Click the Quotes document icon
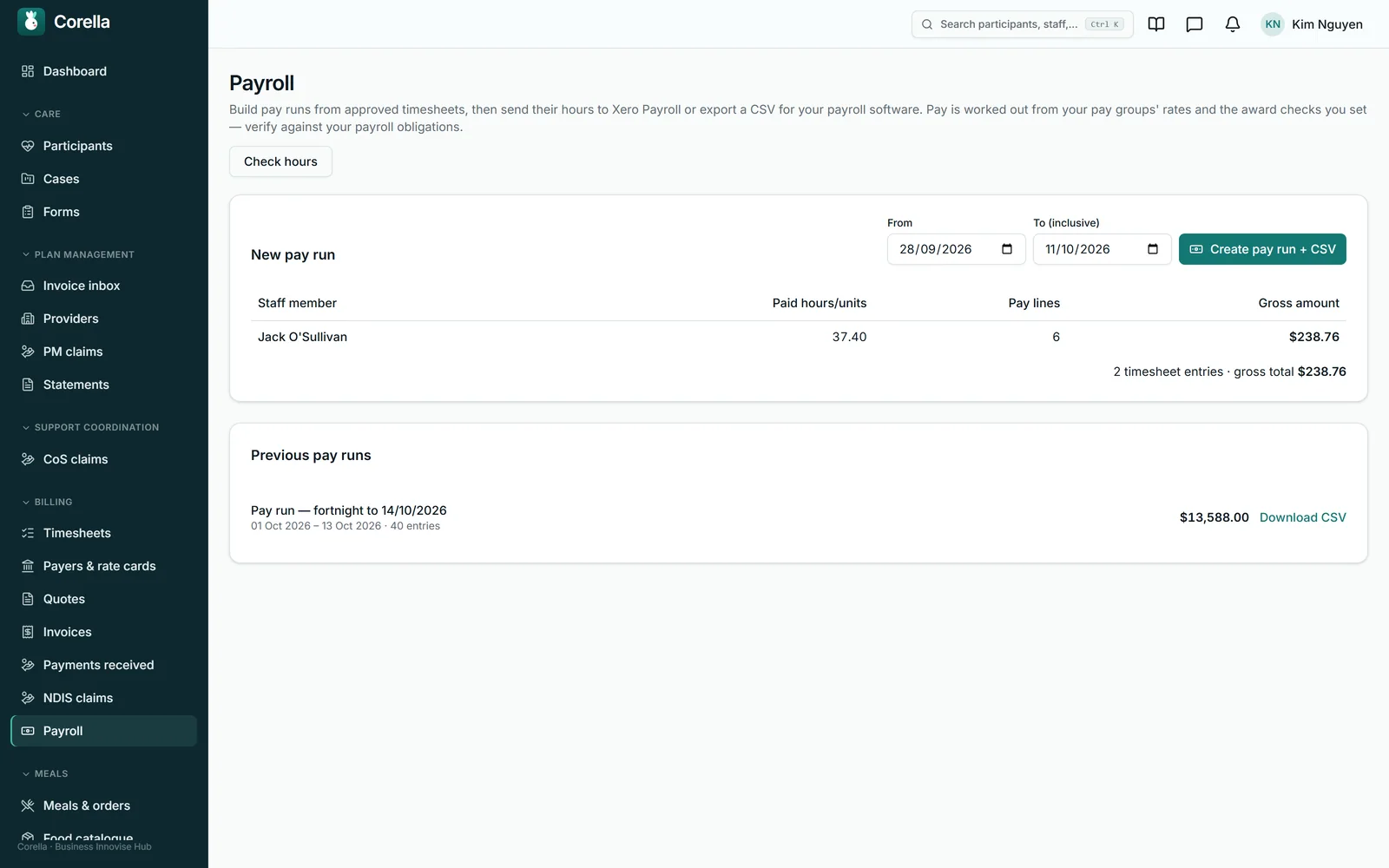This screenshot has width=1389, height=868. 28,599
